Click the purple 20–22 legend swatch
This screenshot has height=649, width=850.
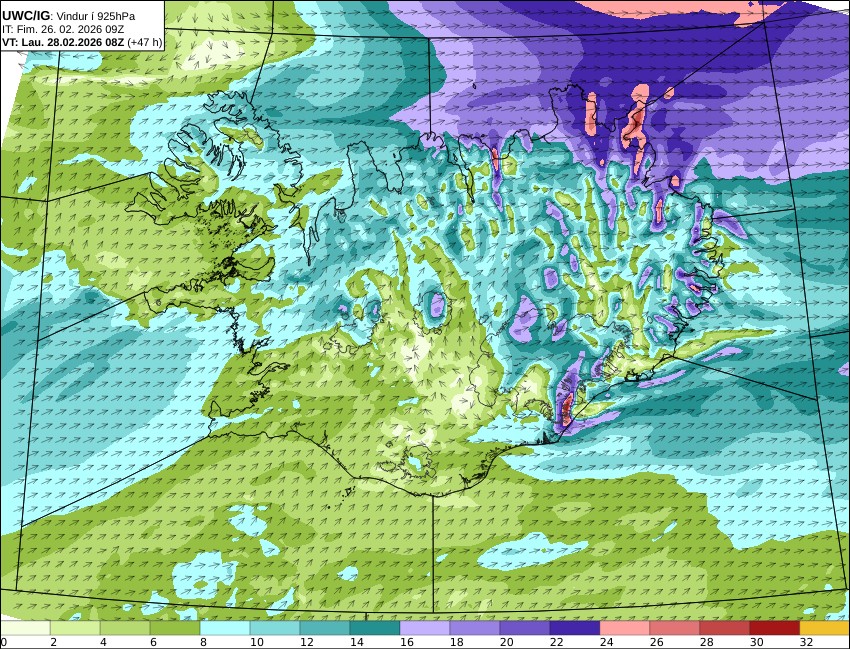[525, 628]
